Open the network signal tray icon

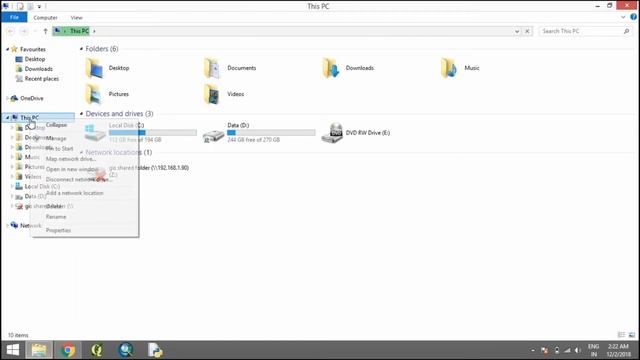point(567,350)
